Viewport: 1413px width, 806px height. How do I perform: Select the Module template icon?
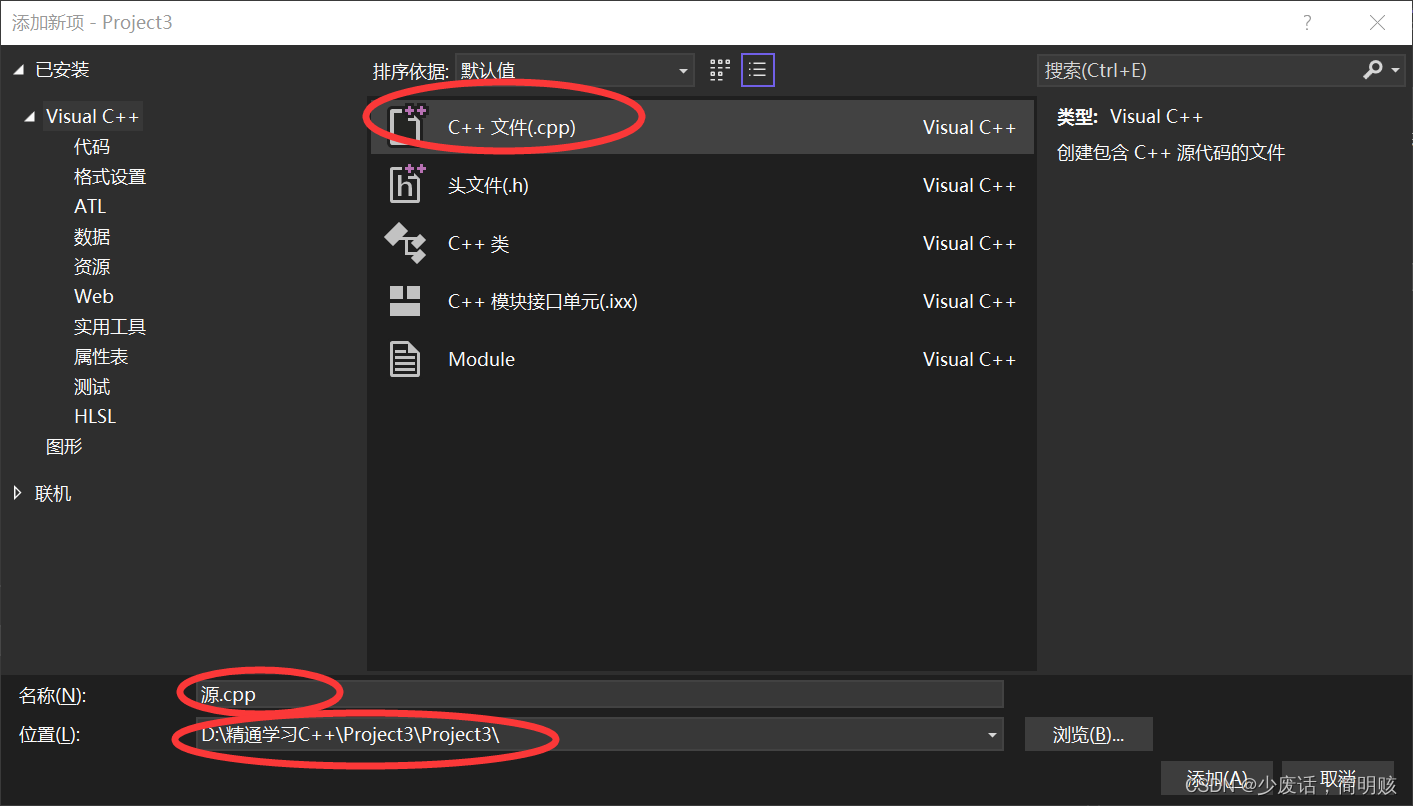[405, 359]
